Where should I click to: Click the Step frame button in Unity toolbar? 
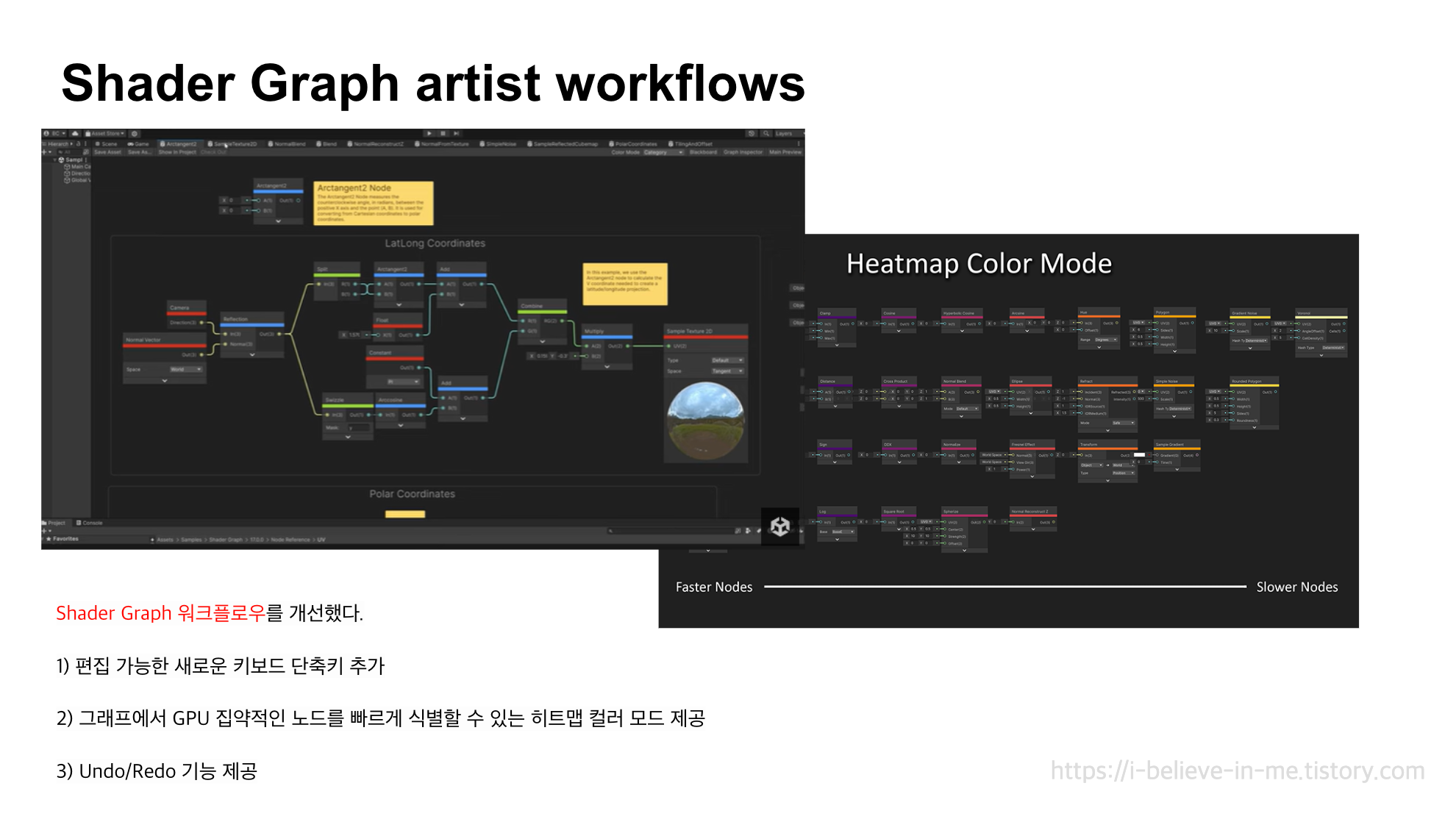[x=456, y=134]
